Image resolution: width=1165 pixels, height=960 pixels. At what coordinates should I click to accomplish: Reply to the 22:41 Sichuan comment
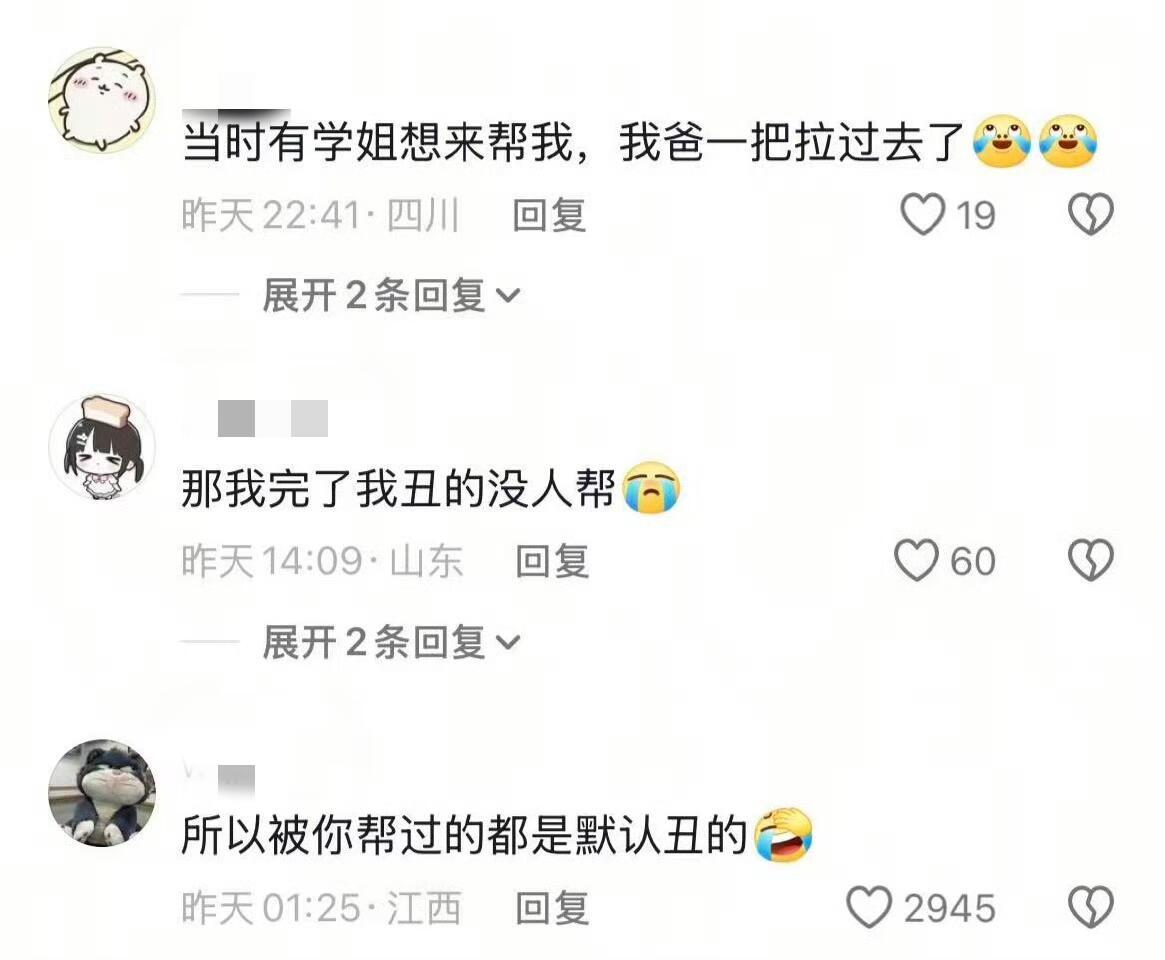tap(549, 215)
